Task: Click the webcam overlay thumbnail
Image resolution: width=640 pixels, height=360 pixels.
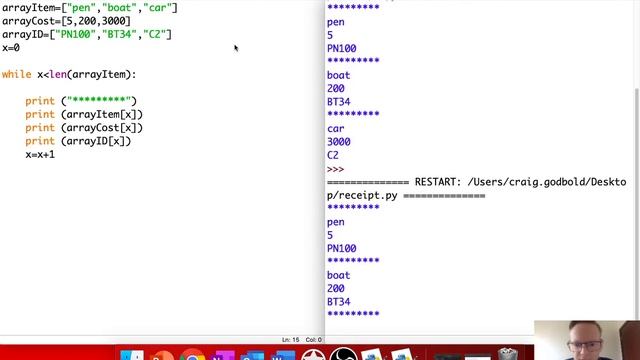Action: click(587, 340)
